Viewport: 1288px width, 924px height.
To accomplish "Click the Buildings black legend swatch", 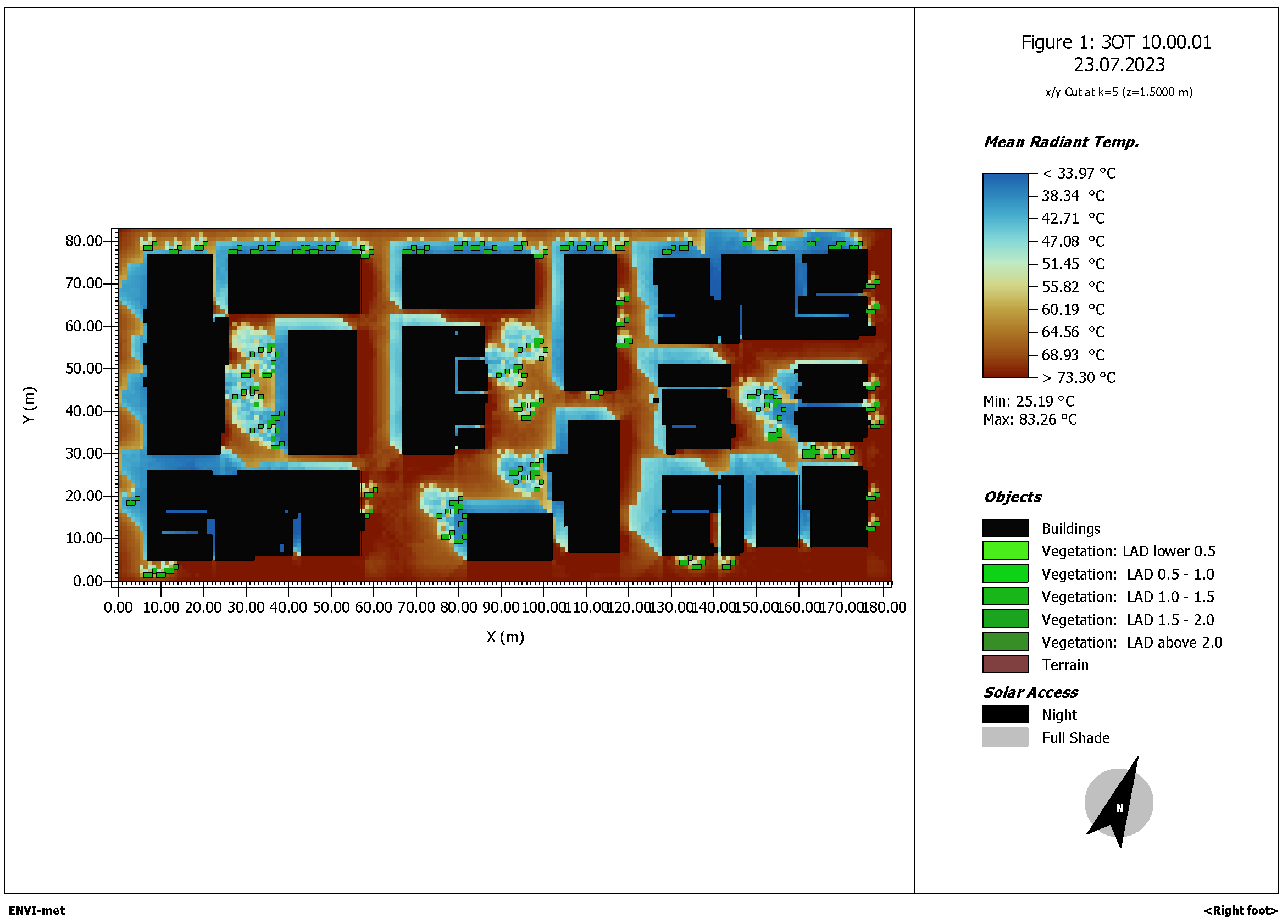I will (x=1004, y=527).
